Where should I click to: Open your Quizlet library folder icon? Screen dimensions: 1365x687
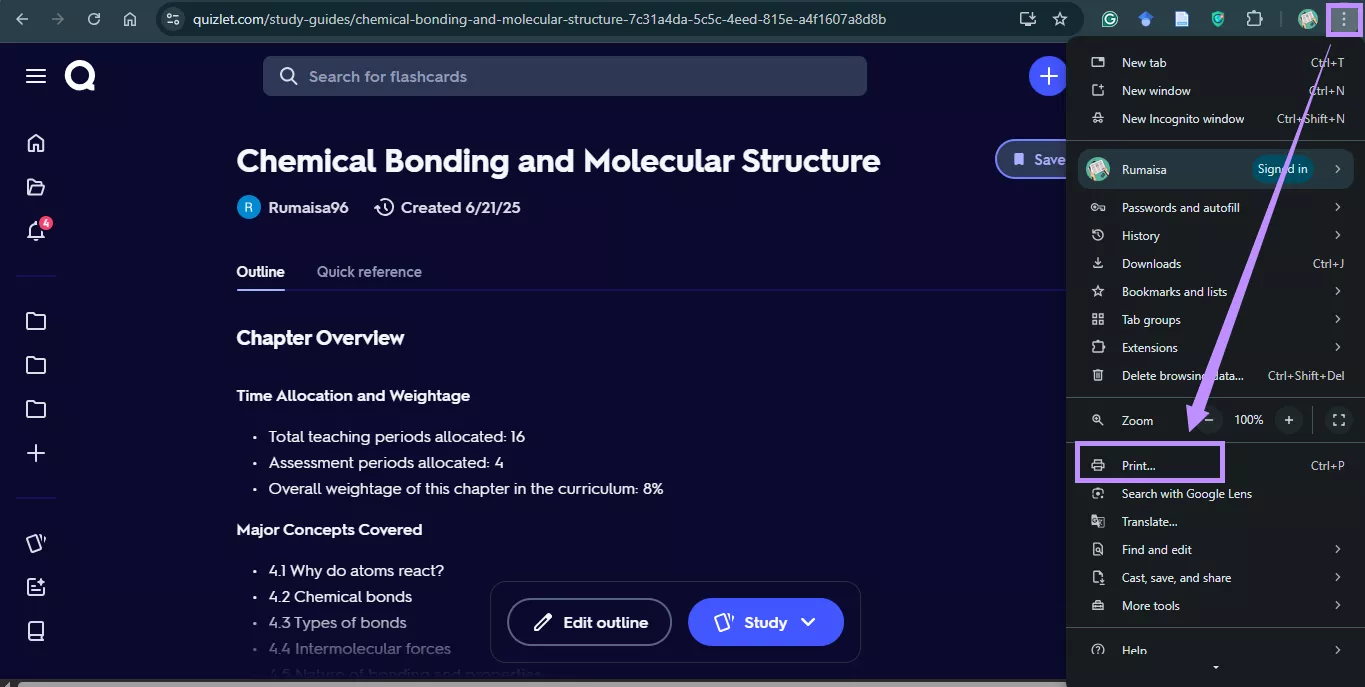[35, 187]
